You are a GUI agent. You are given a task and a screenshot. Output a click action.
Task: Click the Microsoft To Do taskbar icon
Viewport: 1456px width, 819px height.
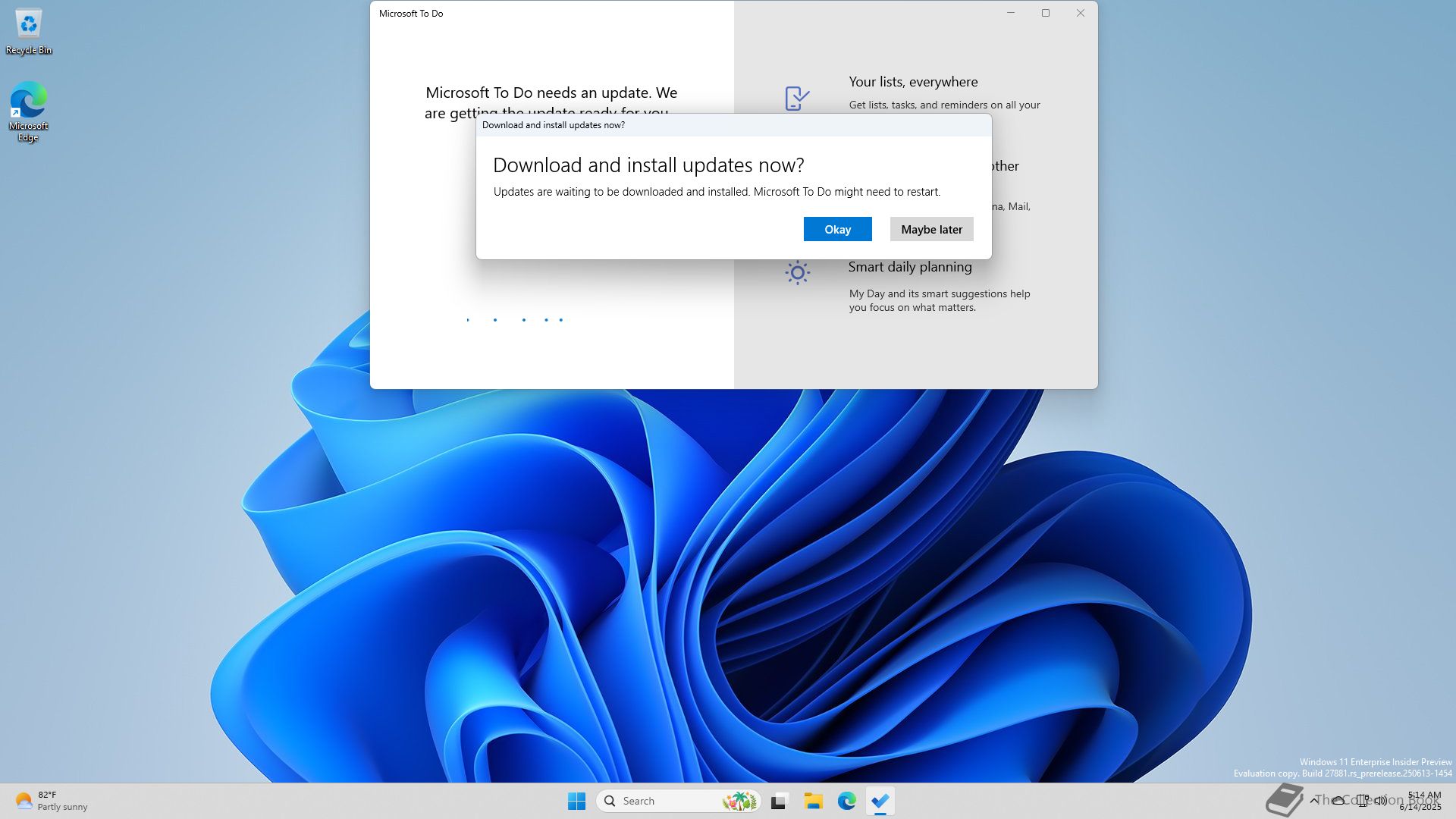coord(880,801)
